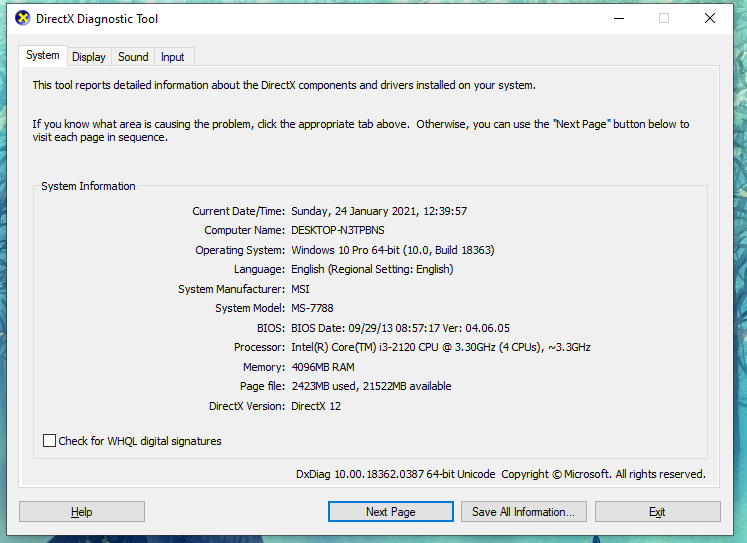Click the BIOS Date value text

pos(400,328)
